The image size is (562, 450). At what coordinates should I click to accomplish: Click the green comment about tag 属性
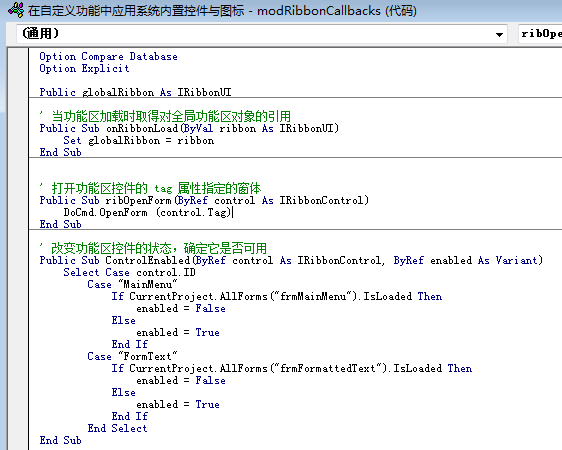[x=151, y=188]
